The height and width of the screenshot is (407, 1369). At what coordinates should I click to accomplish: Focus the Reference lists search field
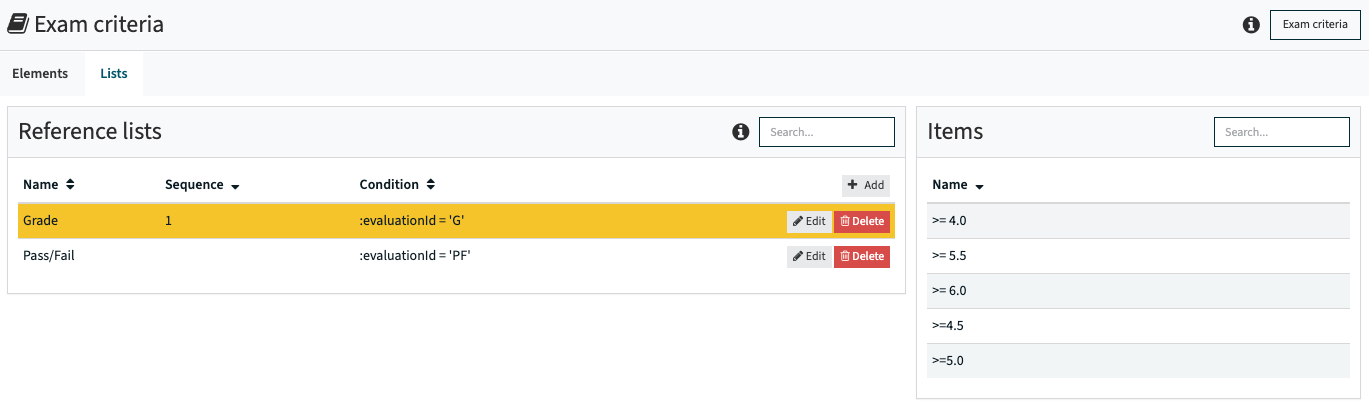point(827,132)
